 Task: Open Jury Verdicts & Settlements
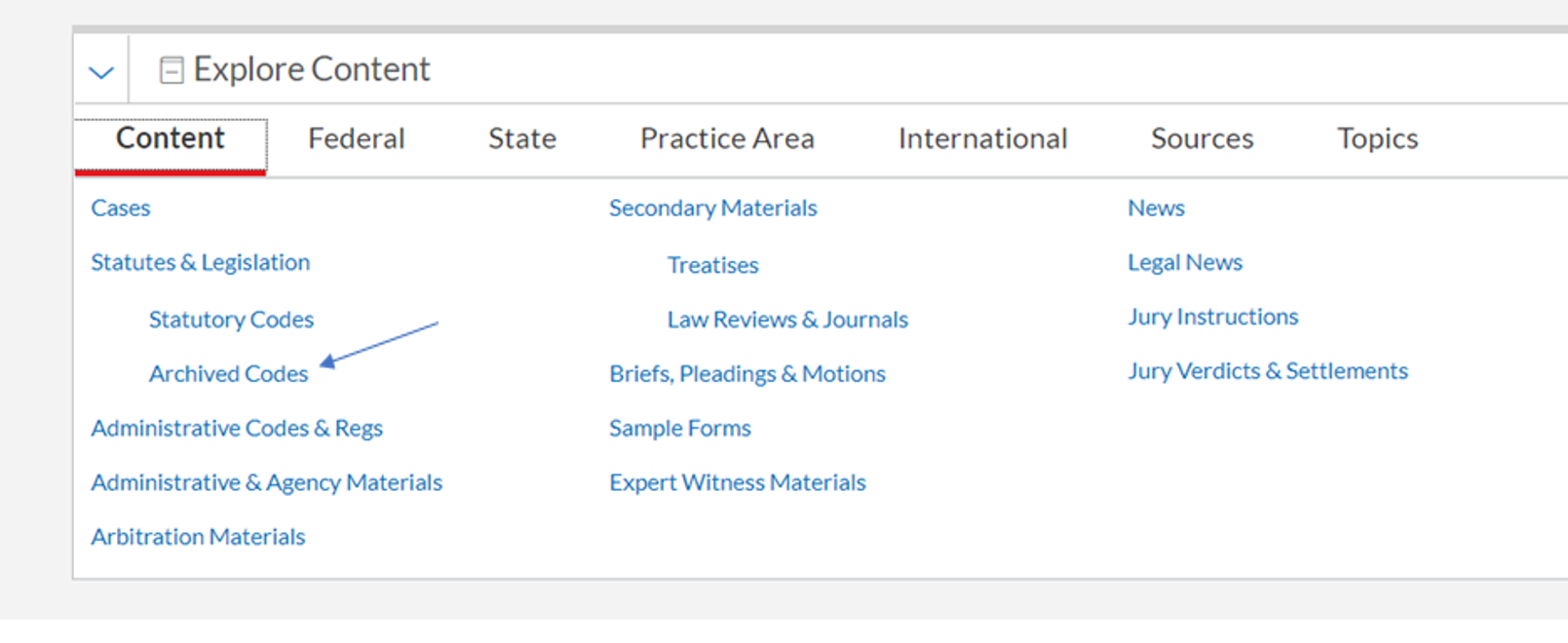pyautogui.click(x=1268, y=370)
